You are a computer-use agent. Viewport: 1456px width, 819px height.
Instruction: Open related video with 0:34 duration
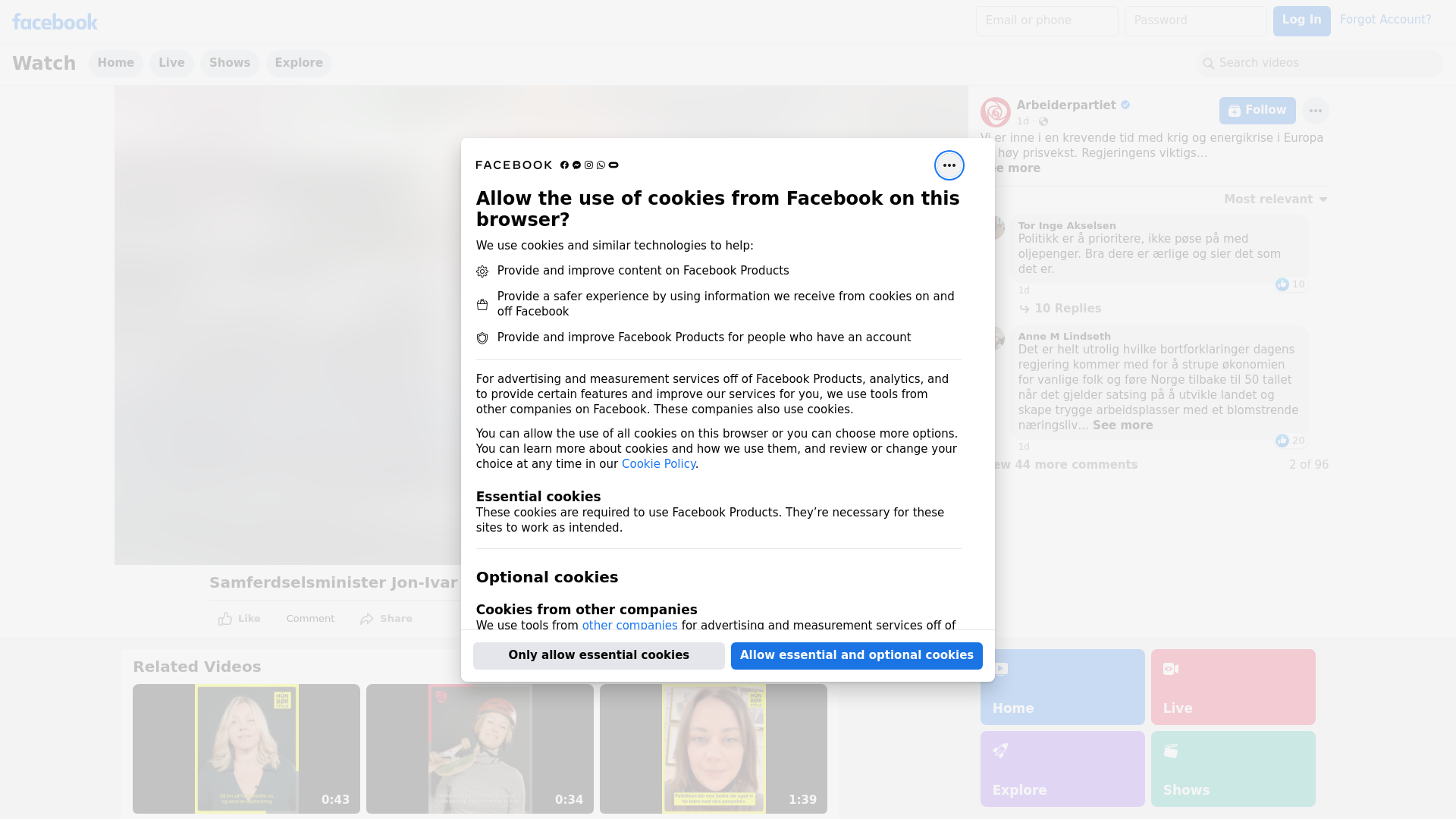coord(480,748)
